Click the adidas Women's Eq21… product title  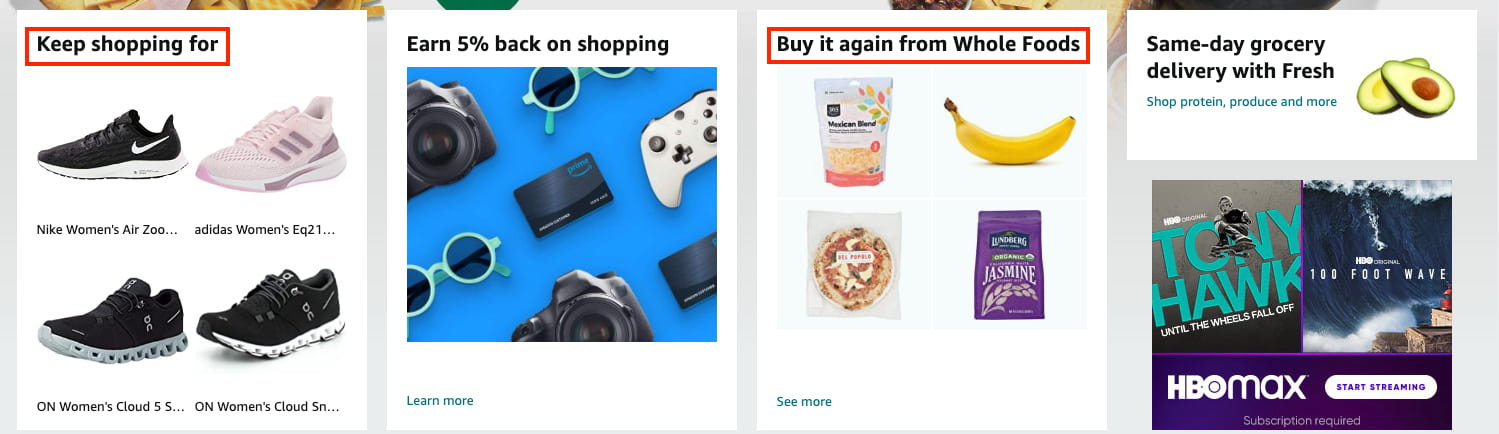pos(265,230)
